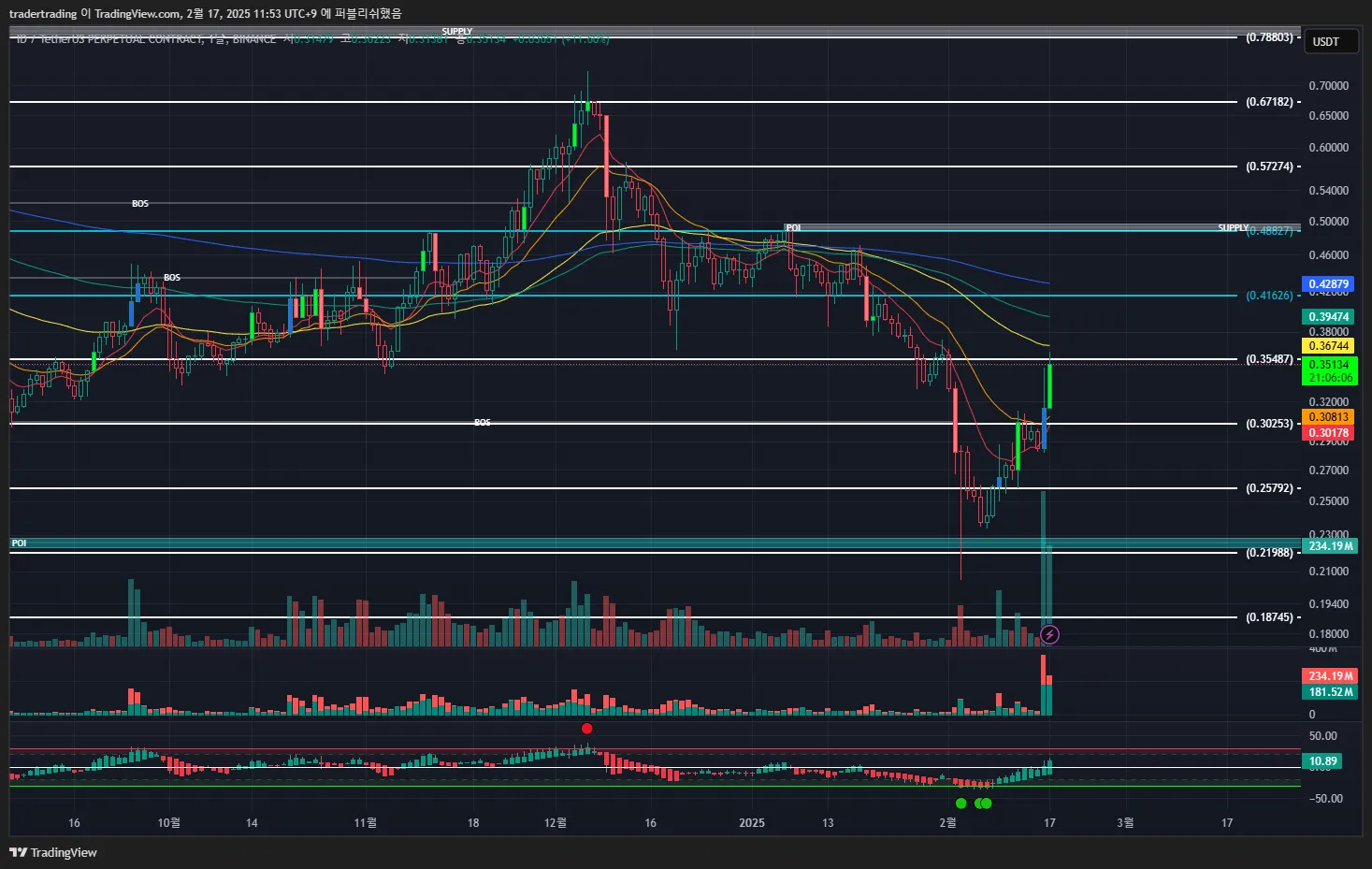Click the POI label above the 0.21988 line

19,543
